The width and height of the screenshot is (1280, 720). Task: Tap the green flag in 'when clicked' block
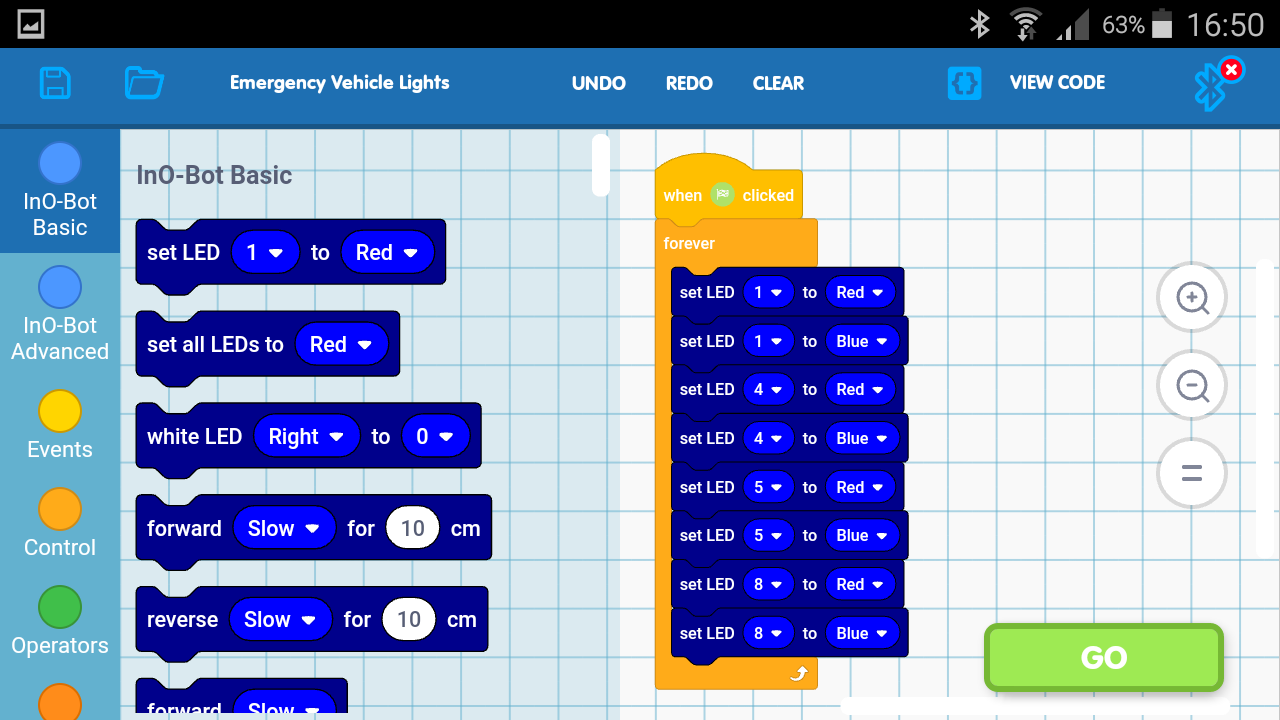coord(722,195)
